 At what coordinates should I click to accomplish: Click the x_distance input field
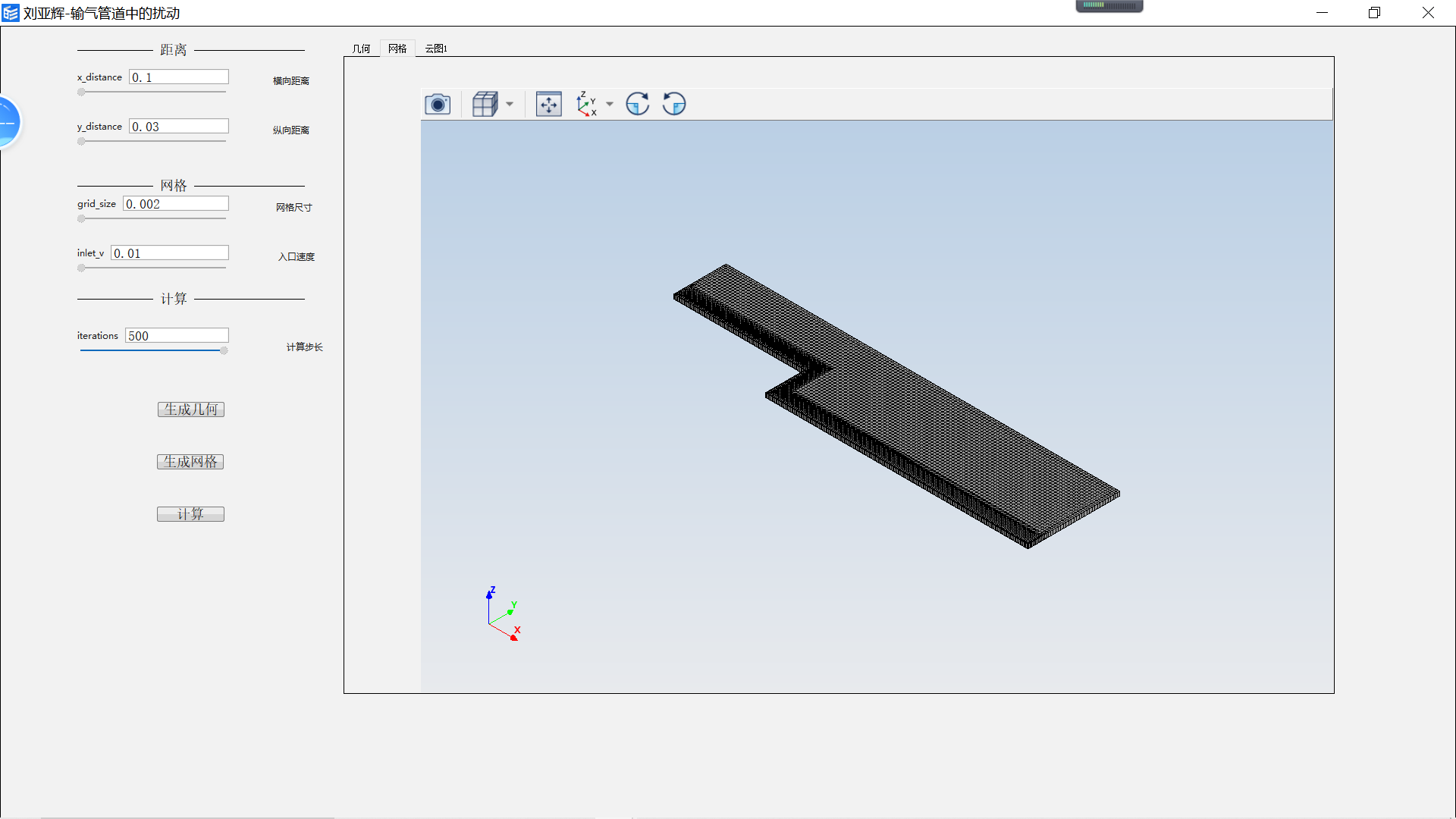pyautogui.click(x=178, y=76)
